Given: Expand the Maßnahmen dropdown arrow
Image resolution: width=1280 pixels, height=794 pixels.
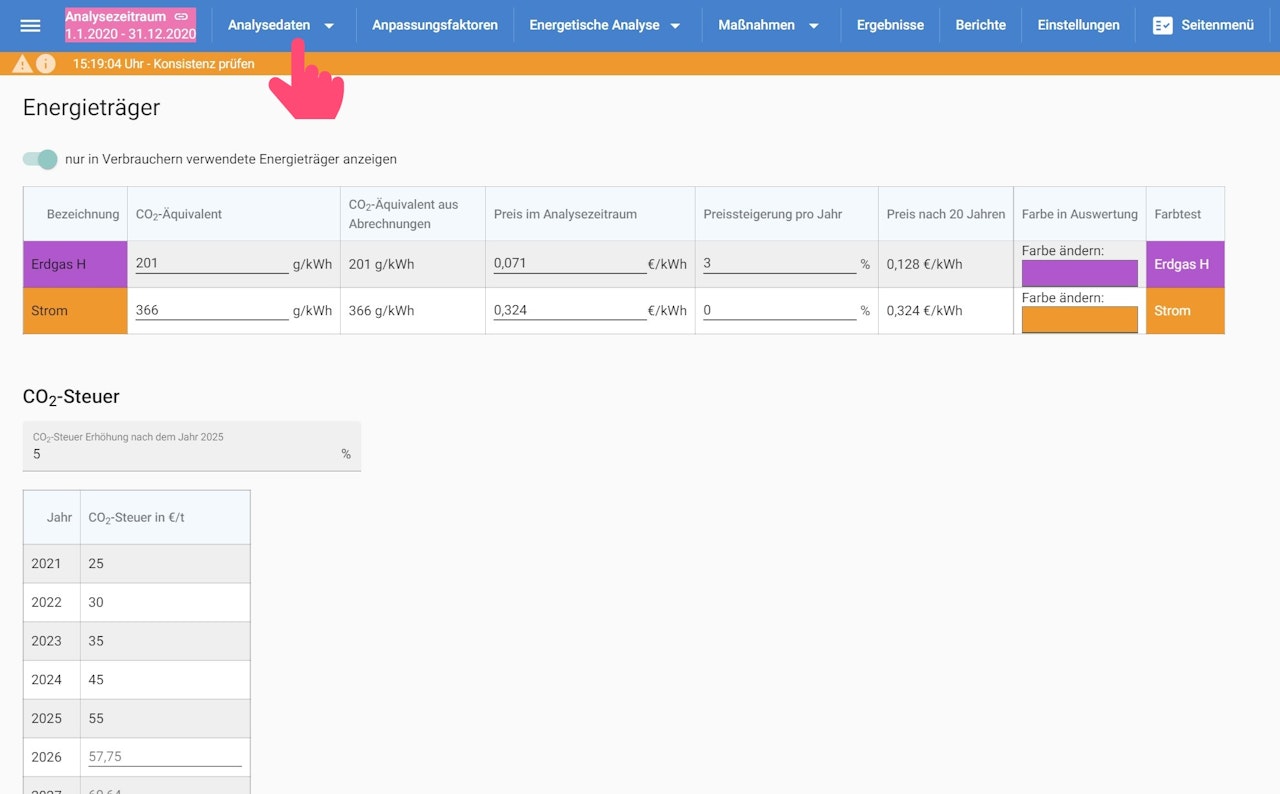Looking at the screenshot, I should tap(813, 26).
